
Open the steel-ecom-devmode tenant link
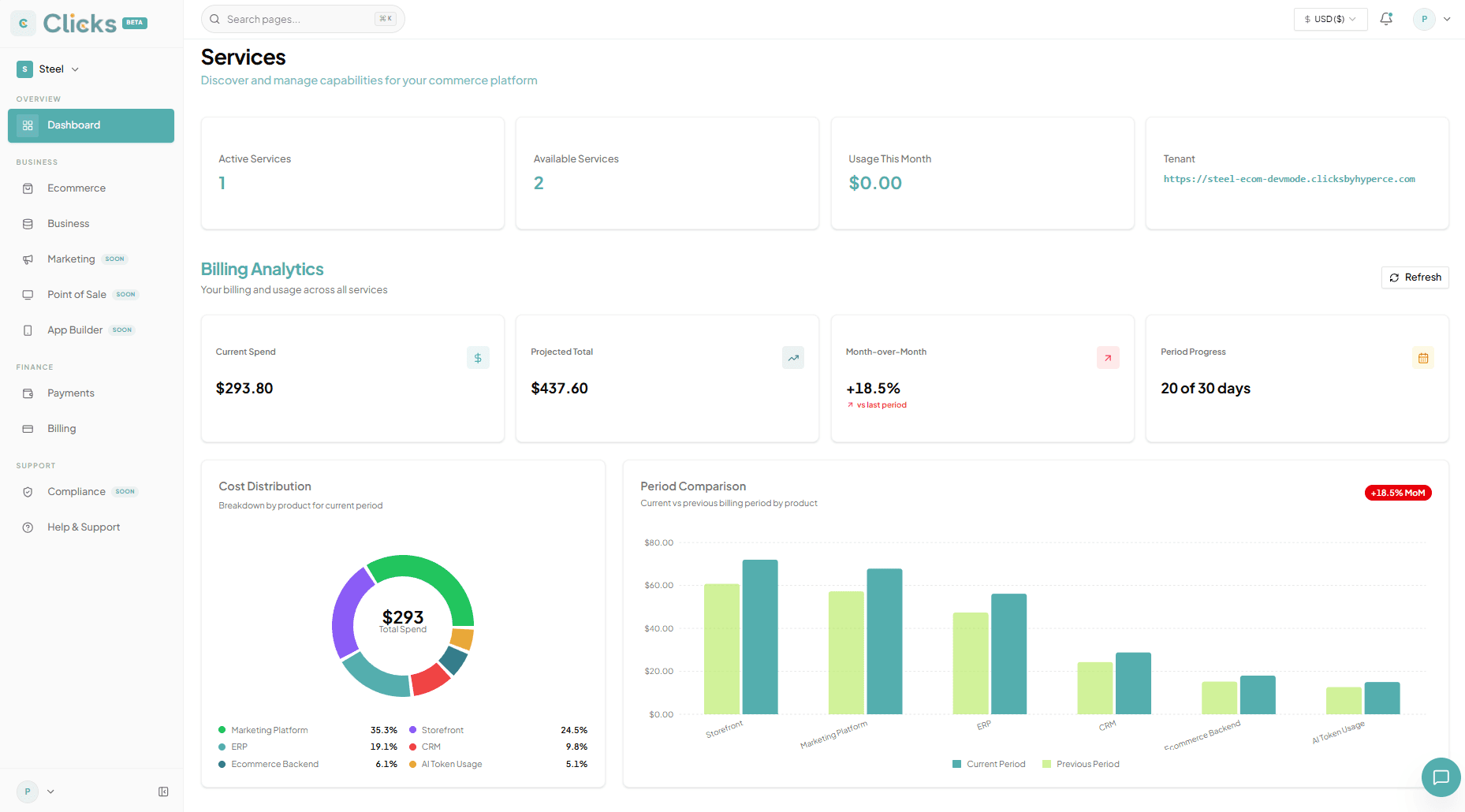(1289, 179)
